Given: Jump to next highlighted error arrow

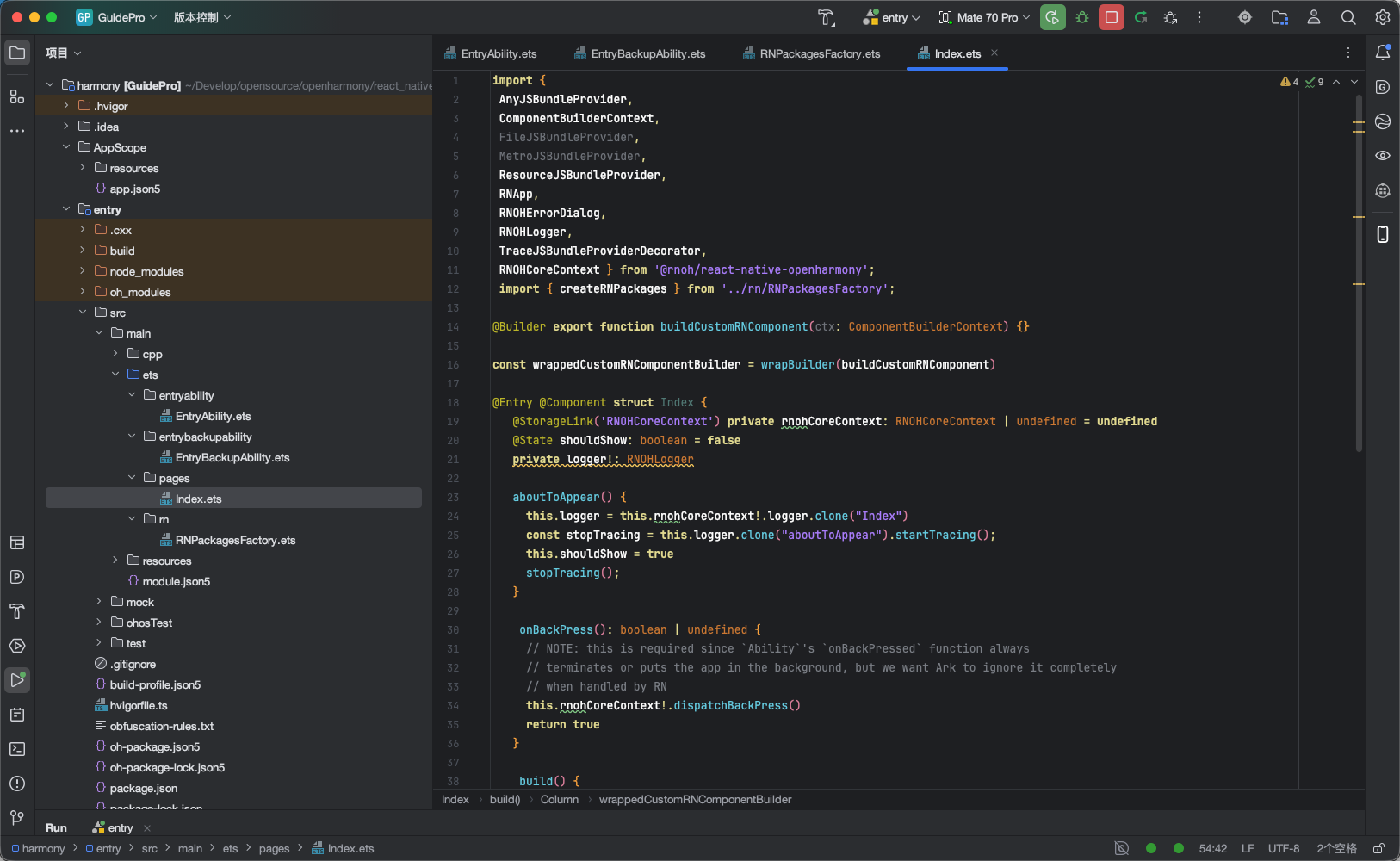Looking at the screenshot, I should [x=1354, y=82].
